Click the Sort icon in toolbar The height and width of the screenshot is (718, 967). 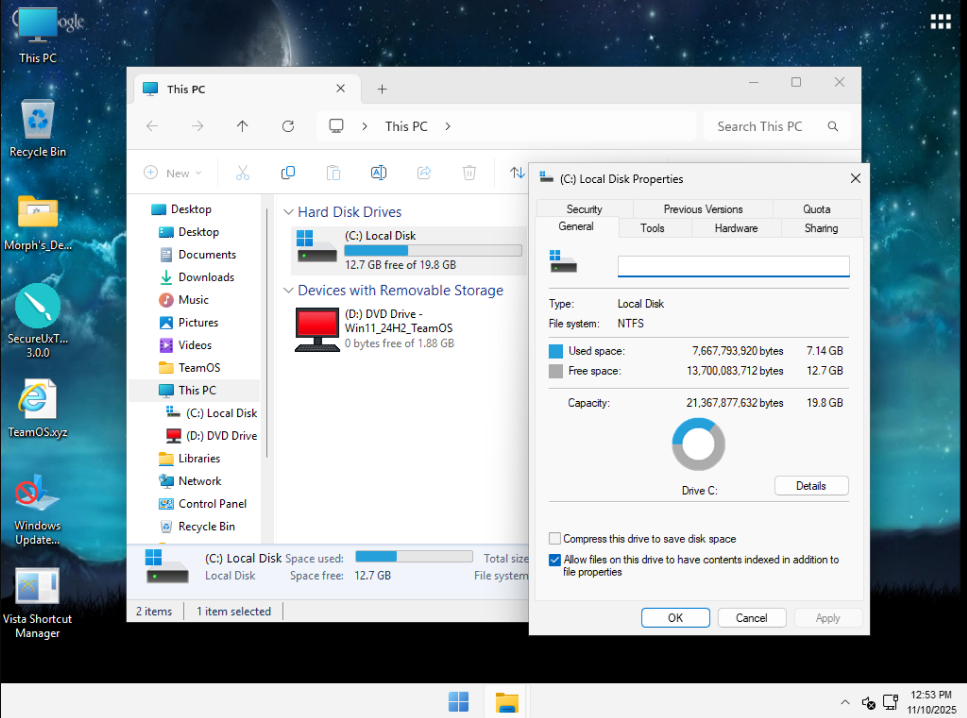click(517, 173)
